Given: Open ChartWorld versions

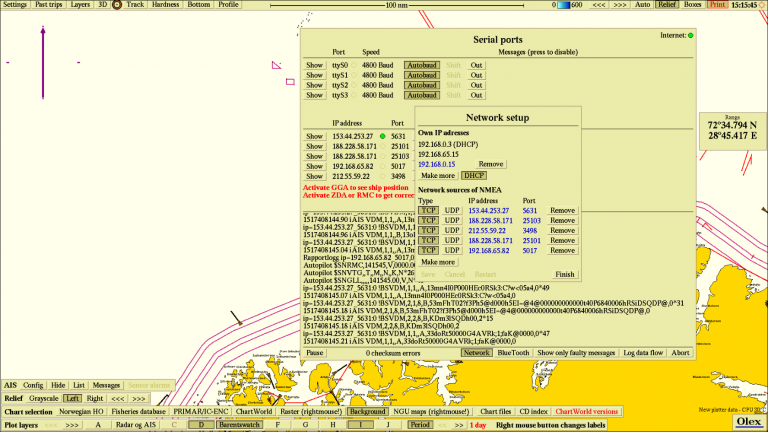Looking at the screenshot, I should click(x=587, y=412).
